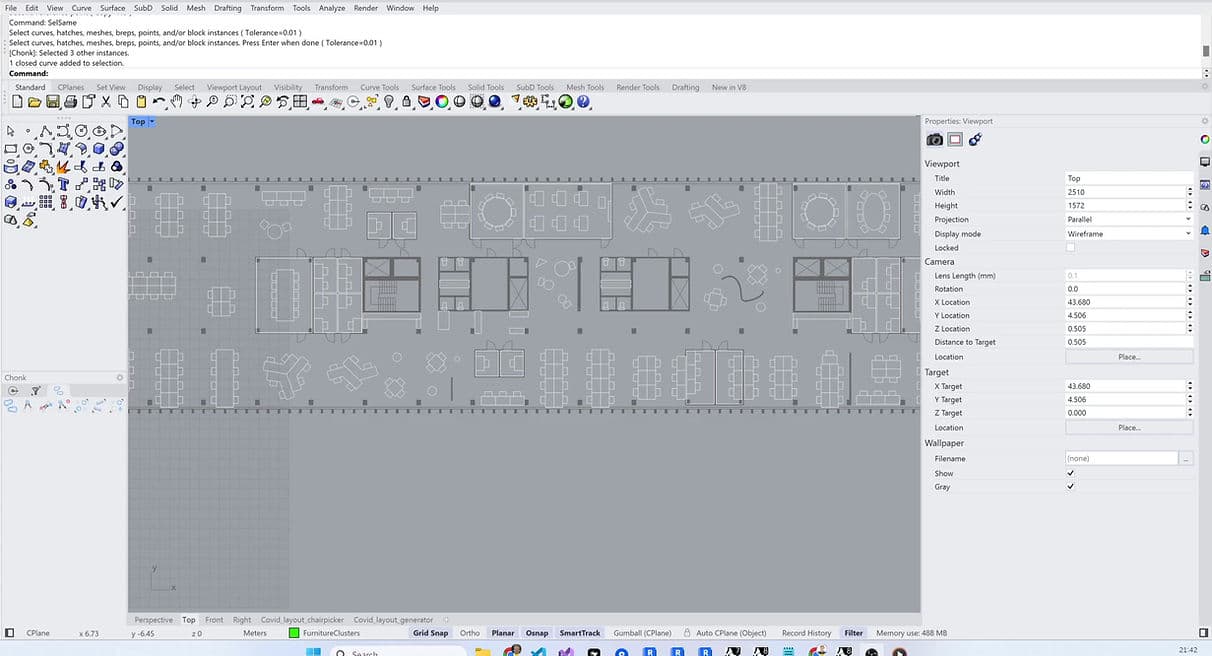Select the Pan view hand tool
This screenshot has width=1212, height=656.
click(x=177, y=102)
